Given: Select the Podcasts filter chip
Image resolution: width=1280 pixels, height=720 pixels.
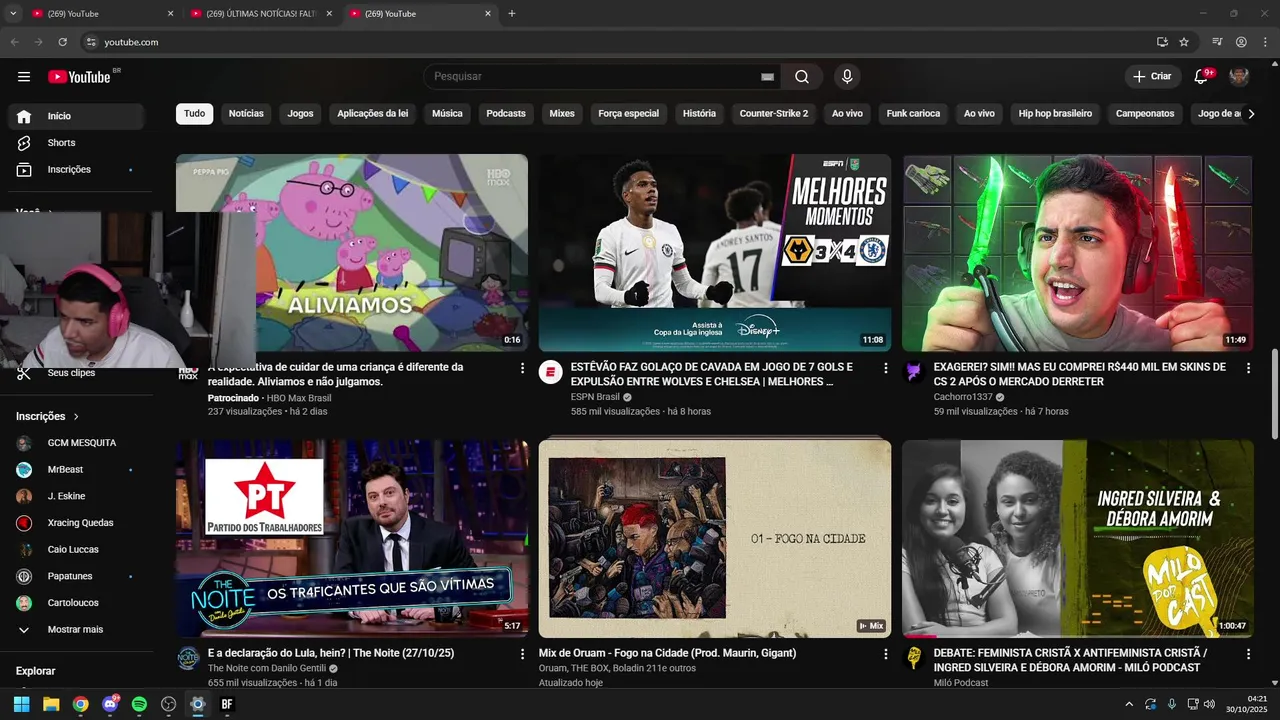Looking at the screenshot, I should tap(506, 114).
